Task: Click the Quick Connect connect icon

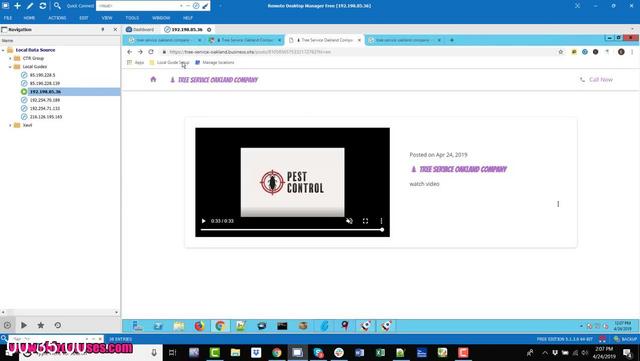Action: click(x=196, y=6)
